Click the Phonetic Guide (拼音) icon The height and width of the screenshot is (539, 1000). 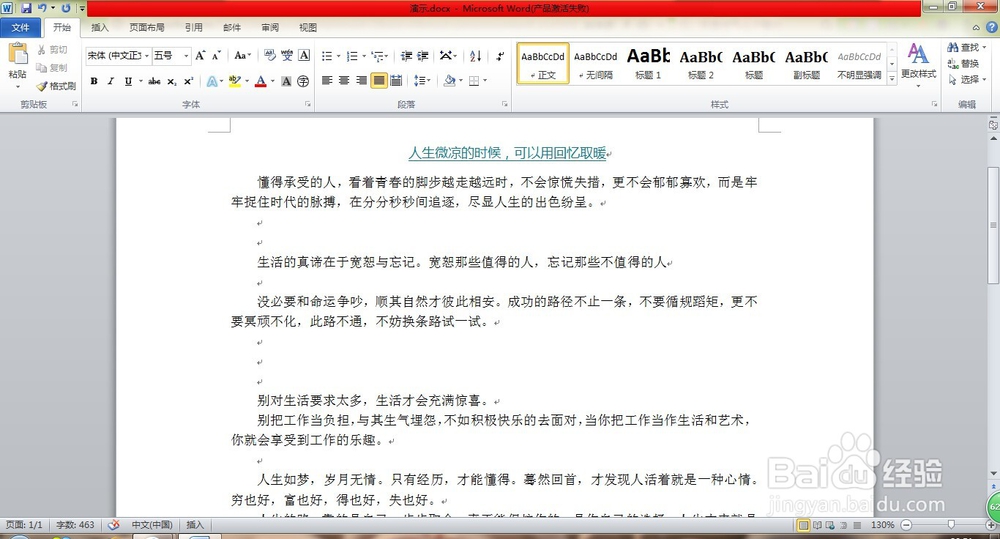[287, 55]
